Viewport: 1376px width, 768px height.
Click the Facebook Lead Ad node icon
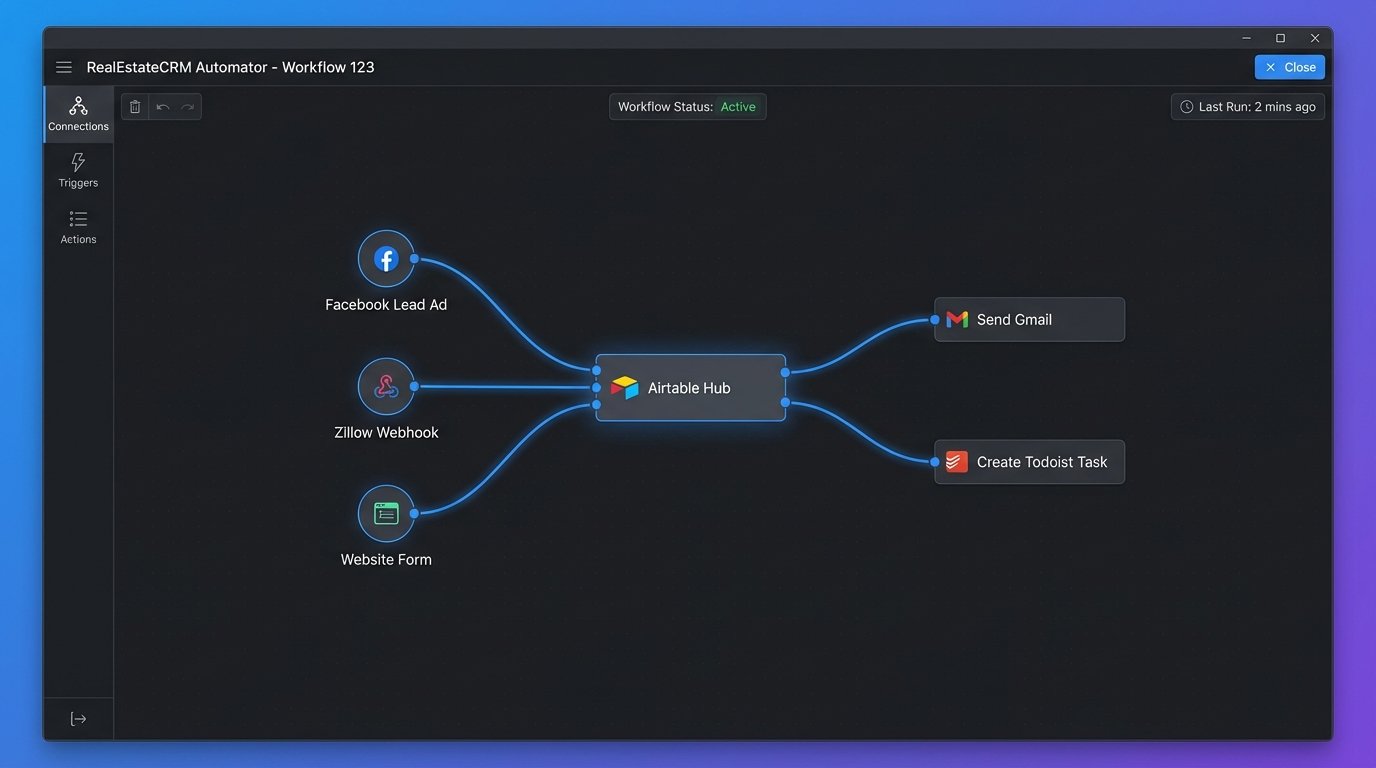[386, 258]
